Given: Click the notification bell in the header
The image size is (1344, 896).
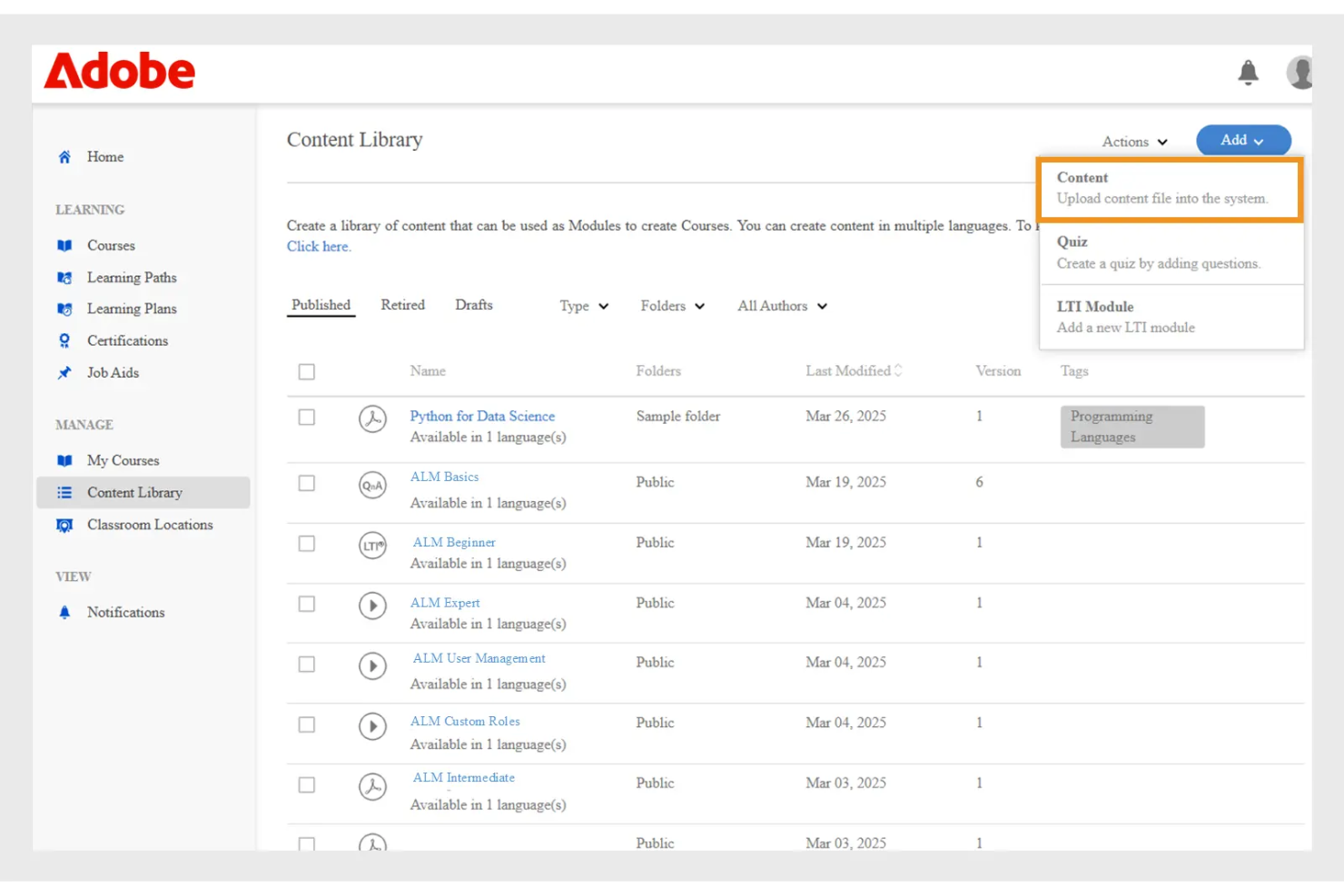Looking at the screenshot, I should coord(1248,72).
